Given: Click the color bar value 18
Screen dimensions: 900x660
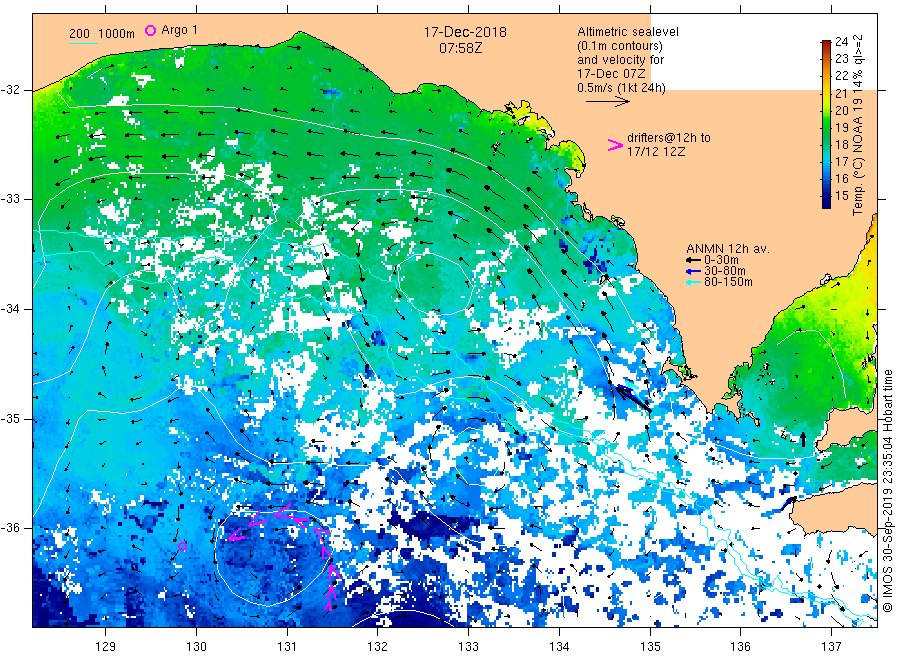Looking at the screenshot, I should 841,145.
